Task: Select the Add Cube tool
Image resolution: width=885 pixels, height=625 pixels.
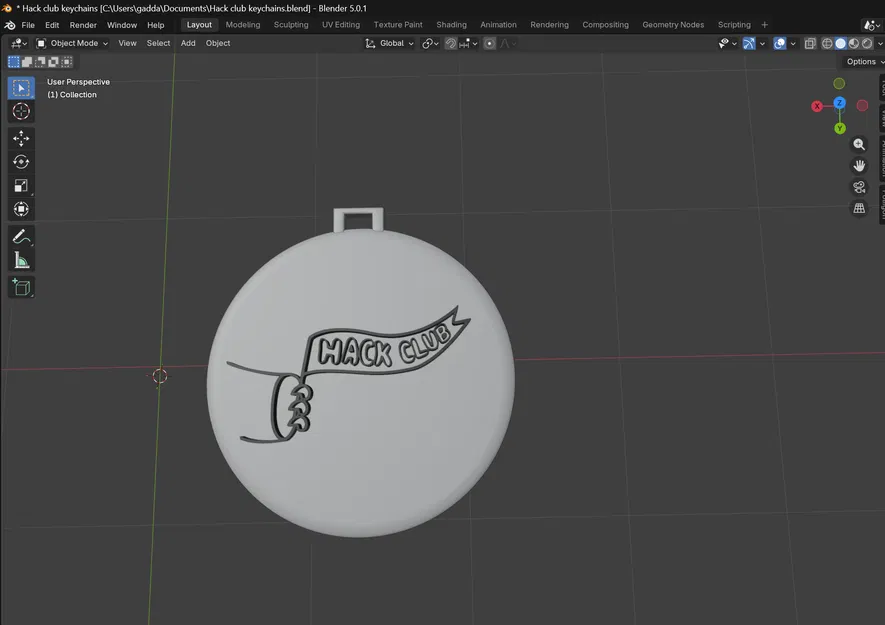Action: point(21,287)
